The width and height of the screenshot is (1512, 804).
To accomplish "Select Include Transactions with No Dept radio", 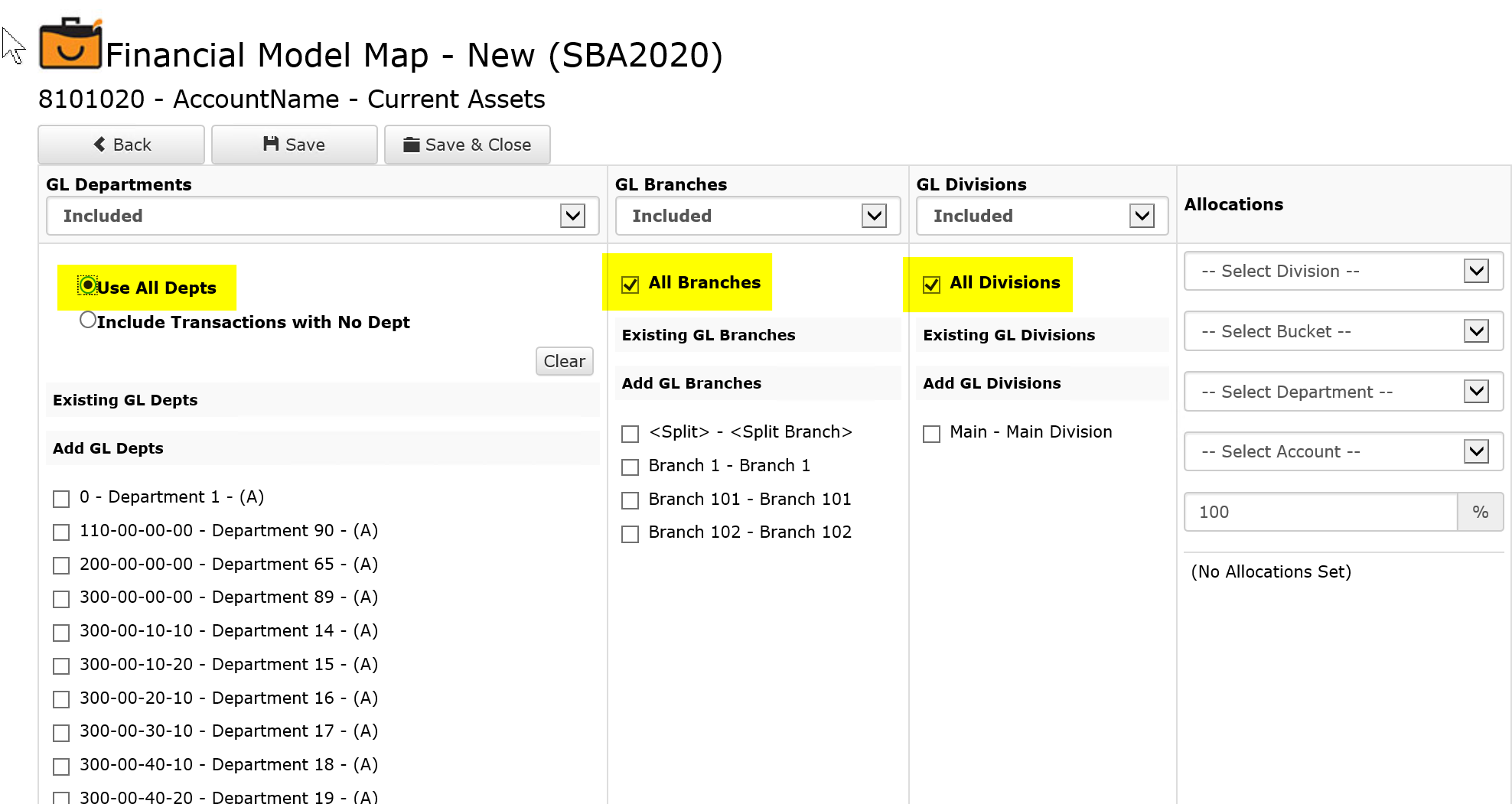I will pos(88,320).
